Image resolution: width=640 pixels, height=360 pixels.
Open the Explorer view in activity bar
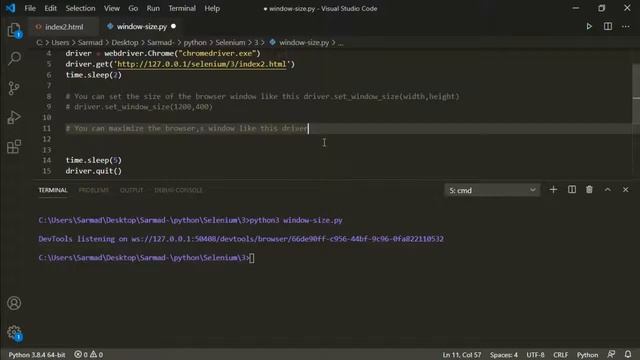14,30
